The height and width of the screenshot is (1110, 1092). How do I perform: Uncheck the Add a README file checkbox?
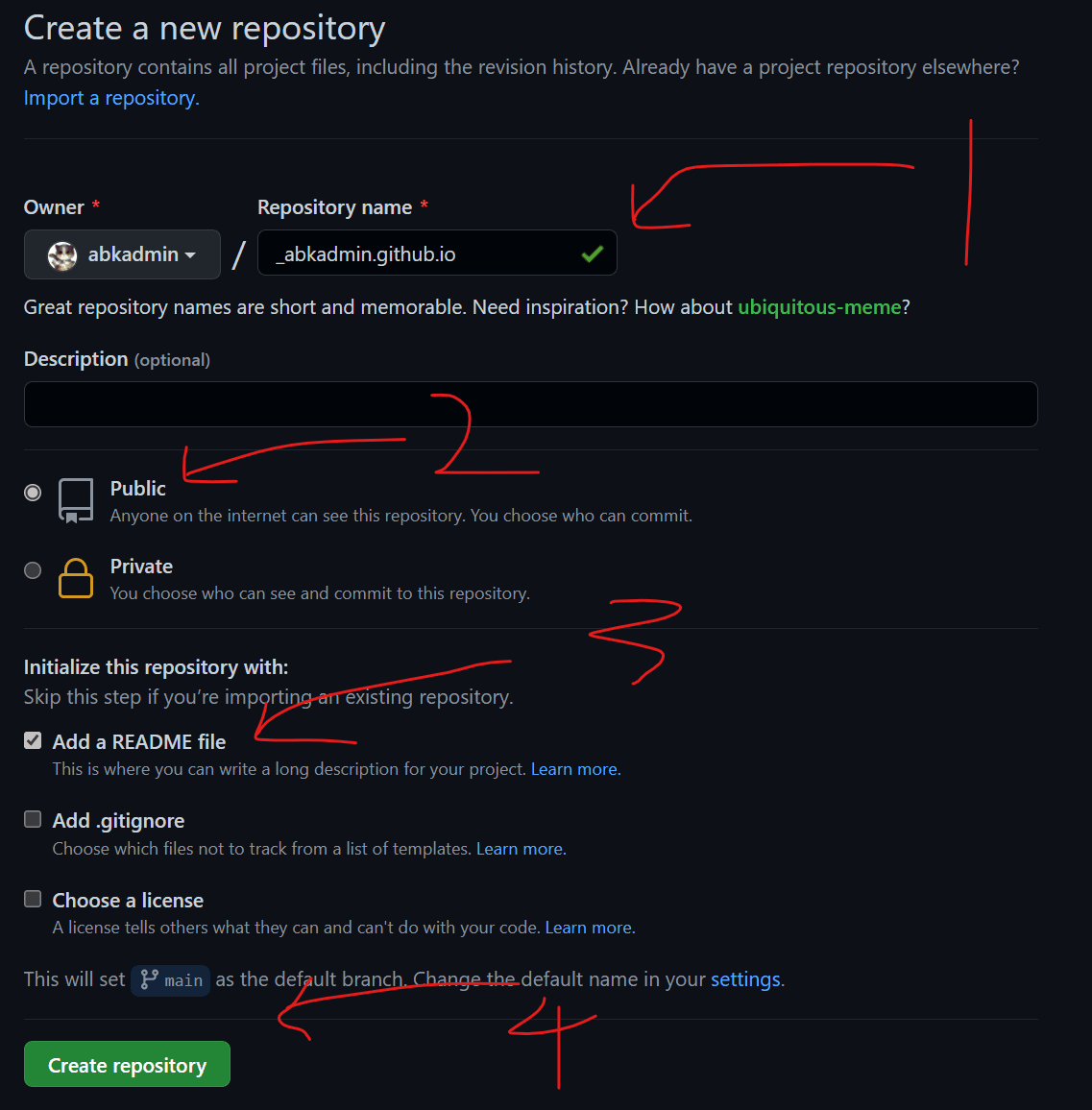(33, 740)
